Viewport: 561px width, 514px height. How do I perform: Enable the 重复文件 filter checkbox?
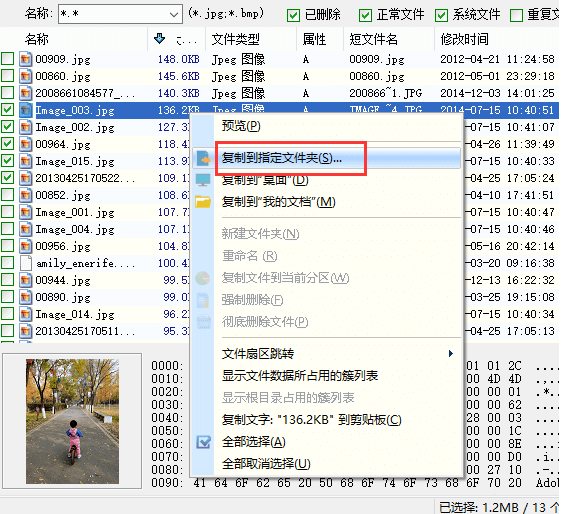[517, 15]
